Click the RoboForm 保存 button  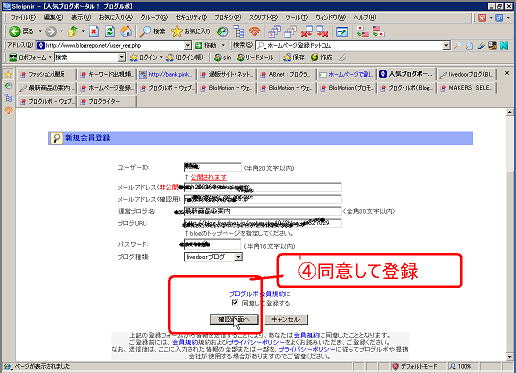pyautogui.click(x=294, y=58)
